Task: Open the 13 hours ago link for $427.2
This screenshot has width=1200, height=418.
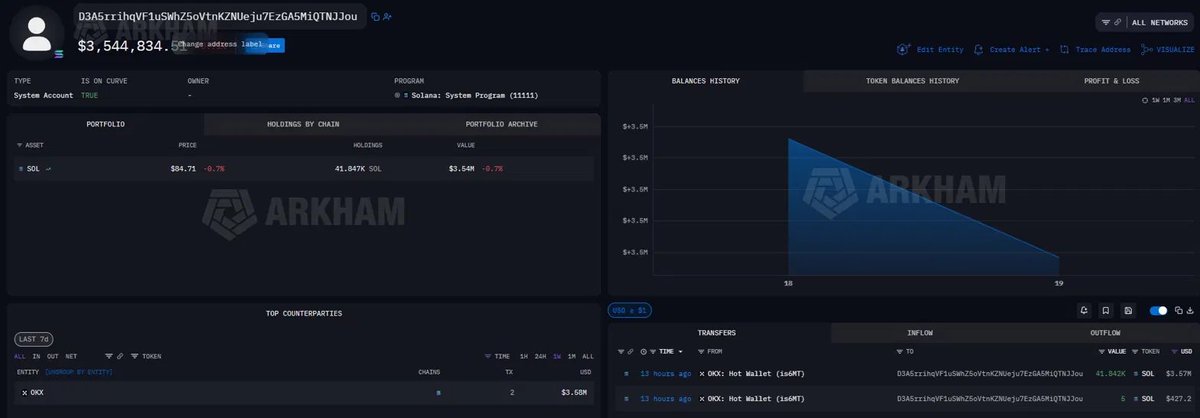Action: [x=666, y=399]
